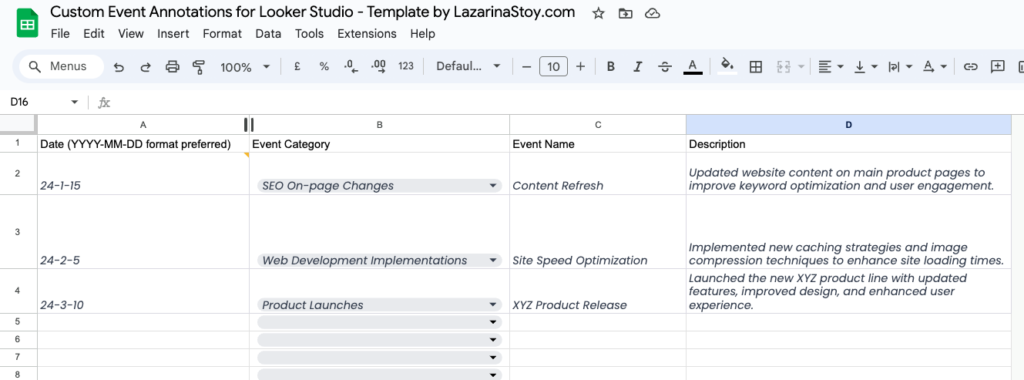
Task: Click the insert link icon
Action: [x=971, y=67]
